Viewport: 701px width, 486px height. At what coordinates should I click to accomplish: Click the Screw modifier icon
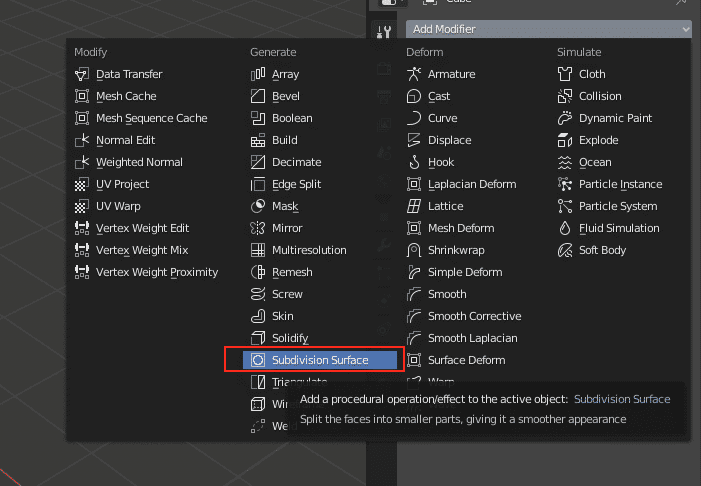pos(258,294)
